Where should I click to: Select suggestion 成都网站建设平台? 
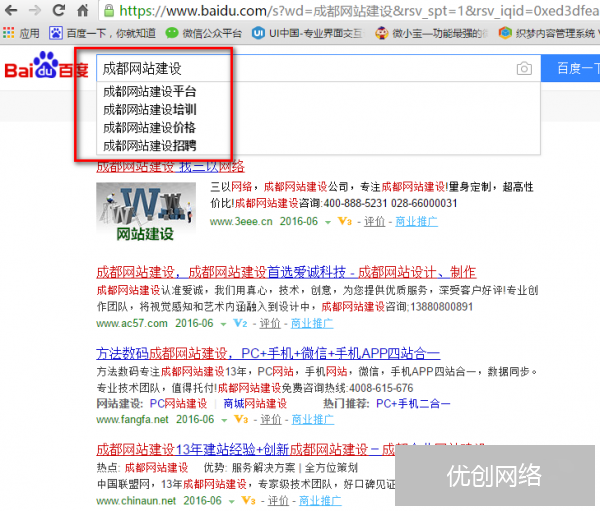[150, 91]
